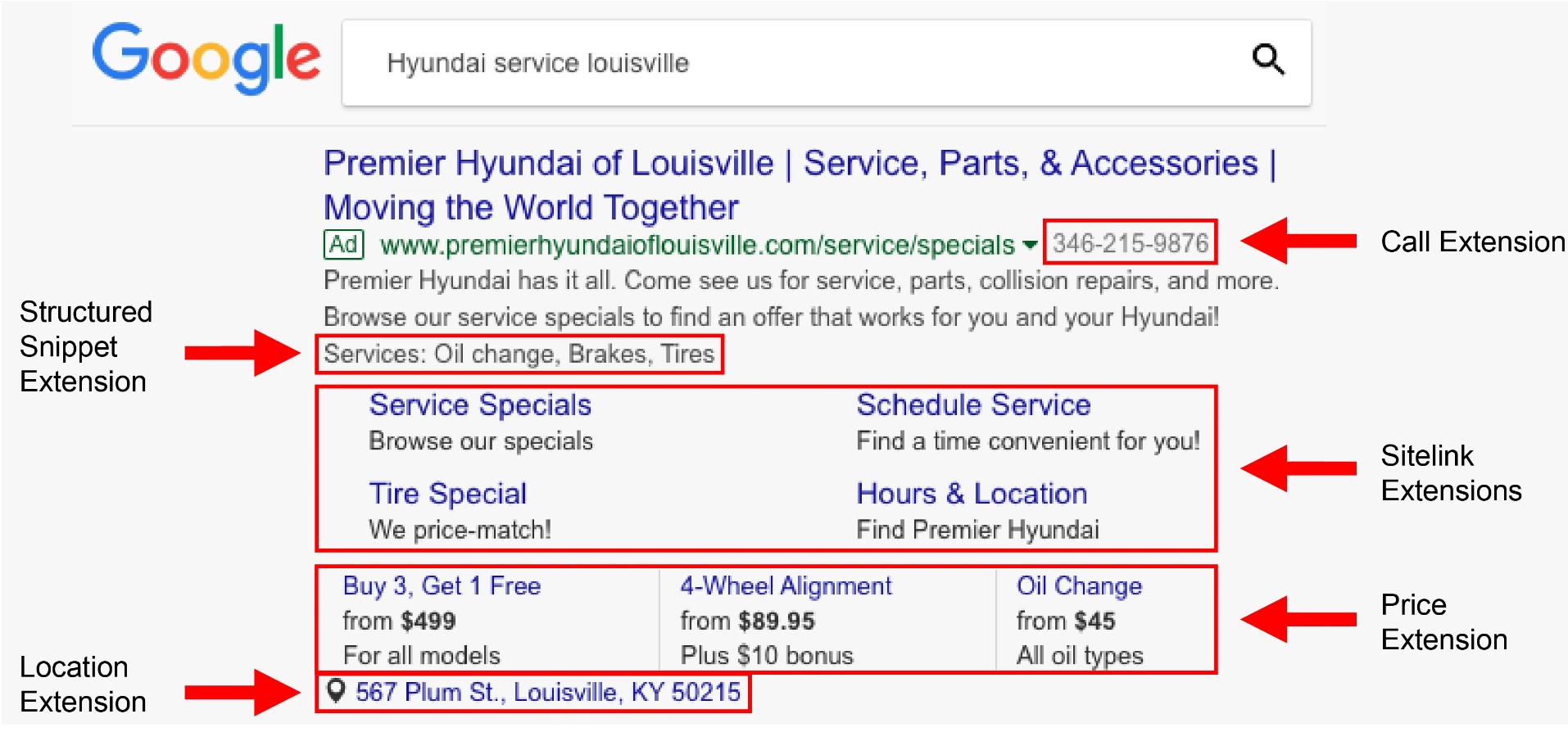Select the Oil Change price offer
This screenshot has width=1568, height=732.
point(1079,586)
